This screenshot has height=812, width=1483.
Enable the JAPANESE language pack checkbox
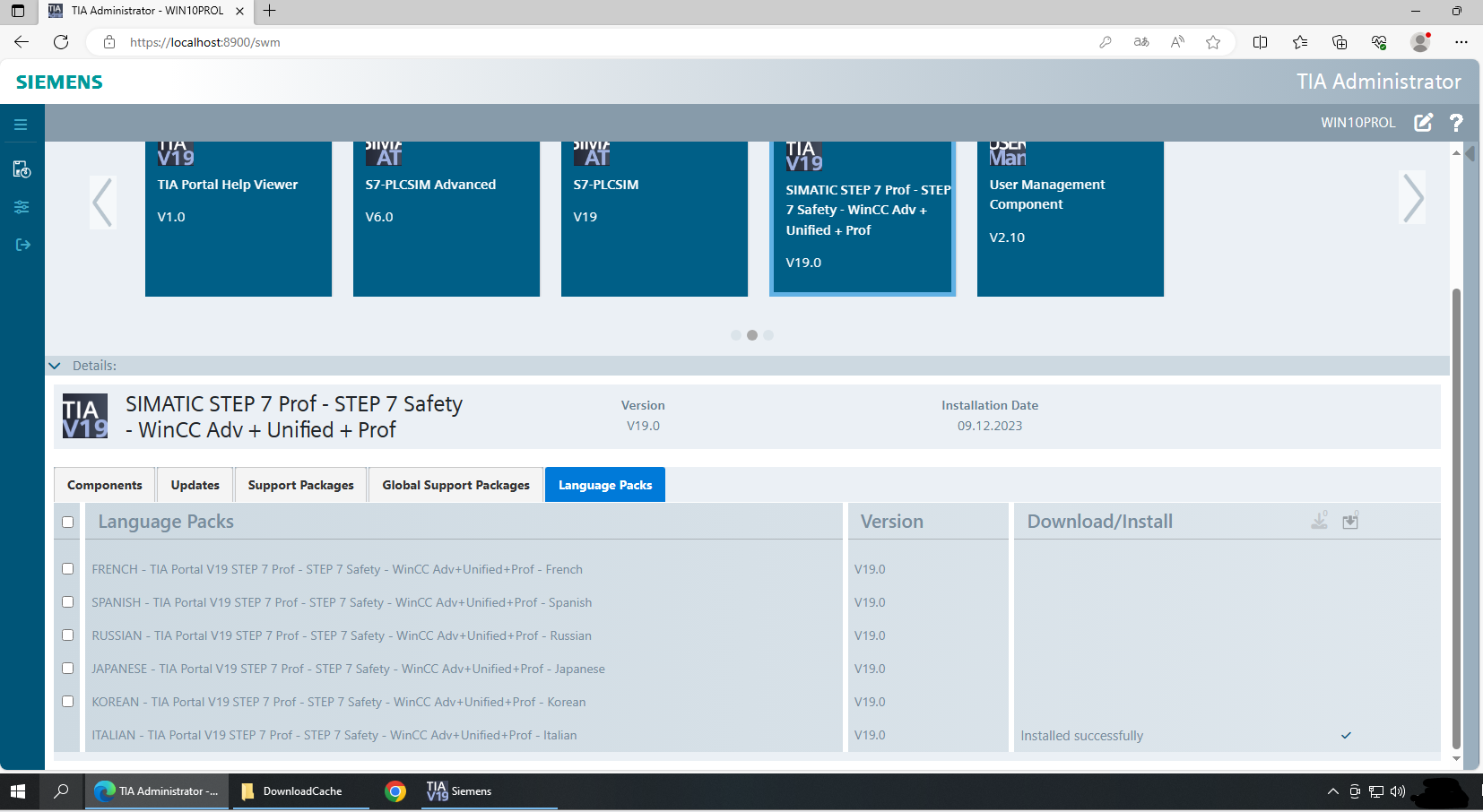tap(67, 668)
